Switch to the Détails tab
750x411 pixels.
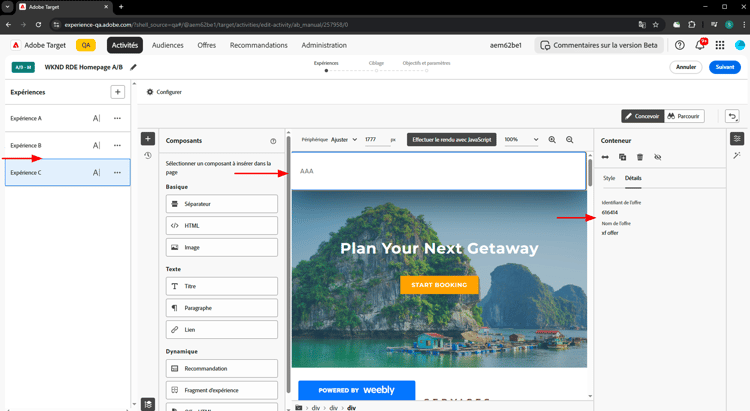tap(633, 178)
